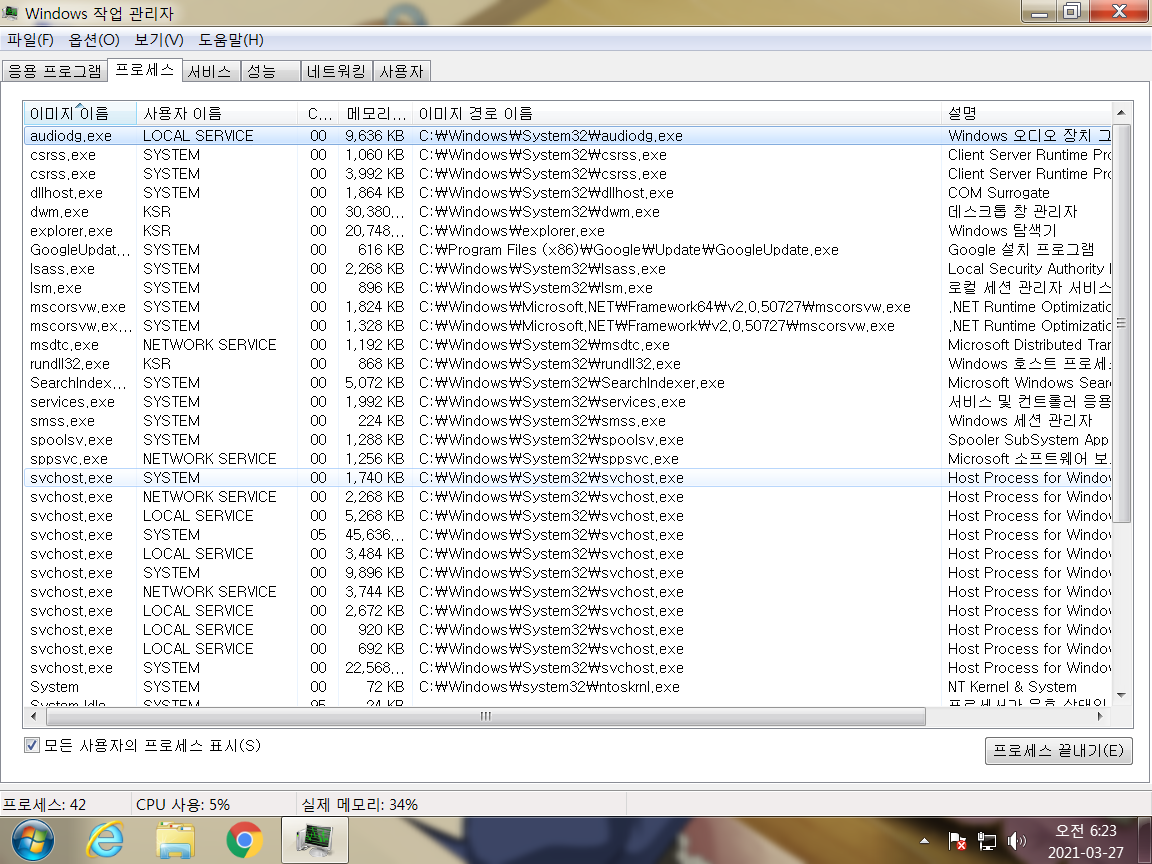Click the horizontal scrollbar thumb
Viewport: 1152px width, 864px height.
[x=485, y=716]
